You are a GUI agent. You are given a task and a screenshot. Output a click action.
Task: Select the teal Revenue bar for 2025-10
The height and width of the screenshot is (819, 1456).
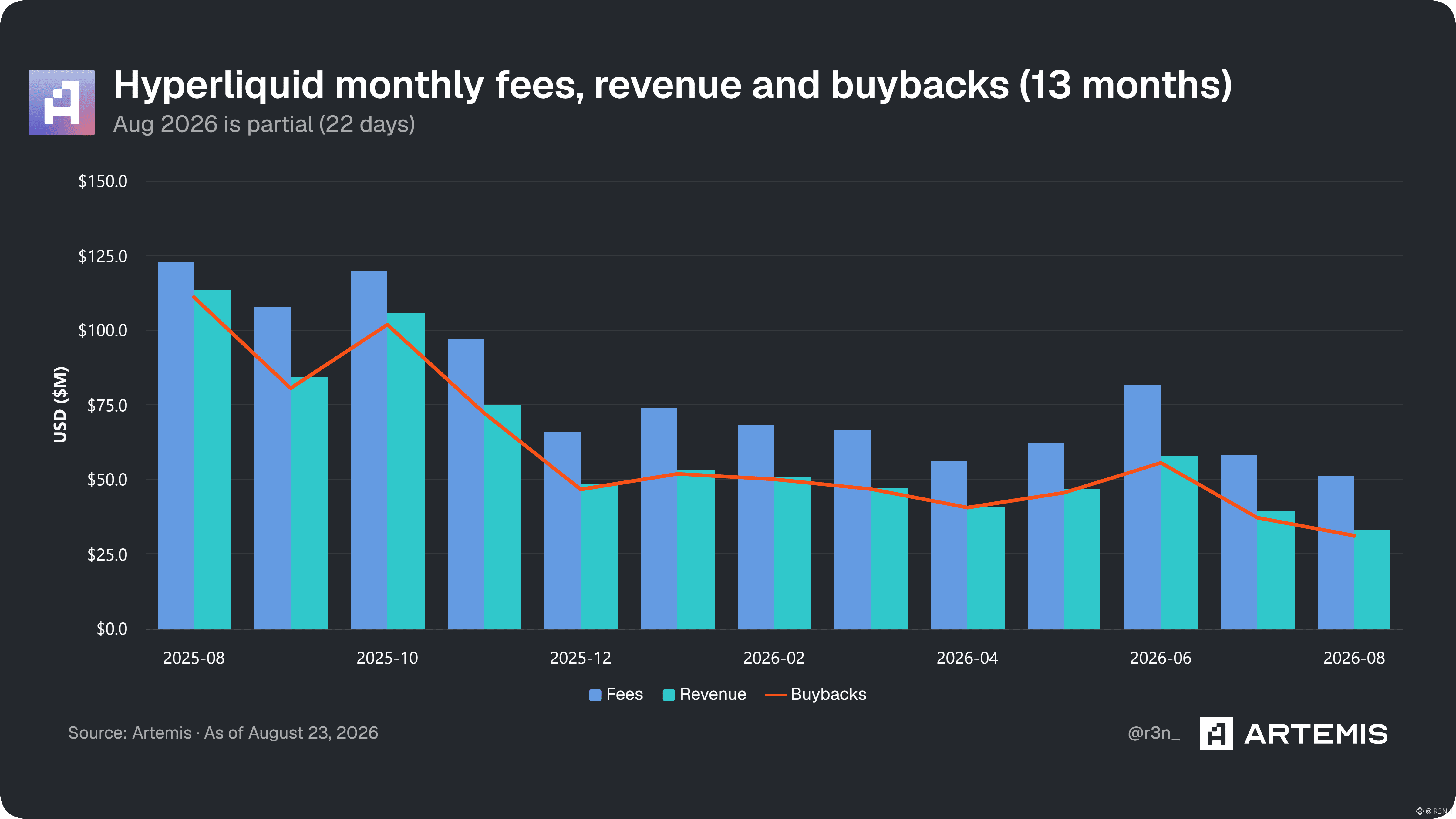406,471
